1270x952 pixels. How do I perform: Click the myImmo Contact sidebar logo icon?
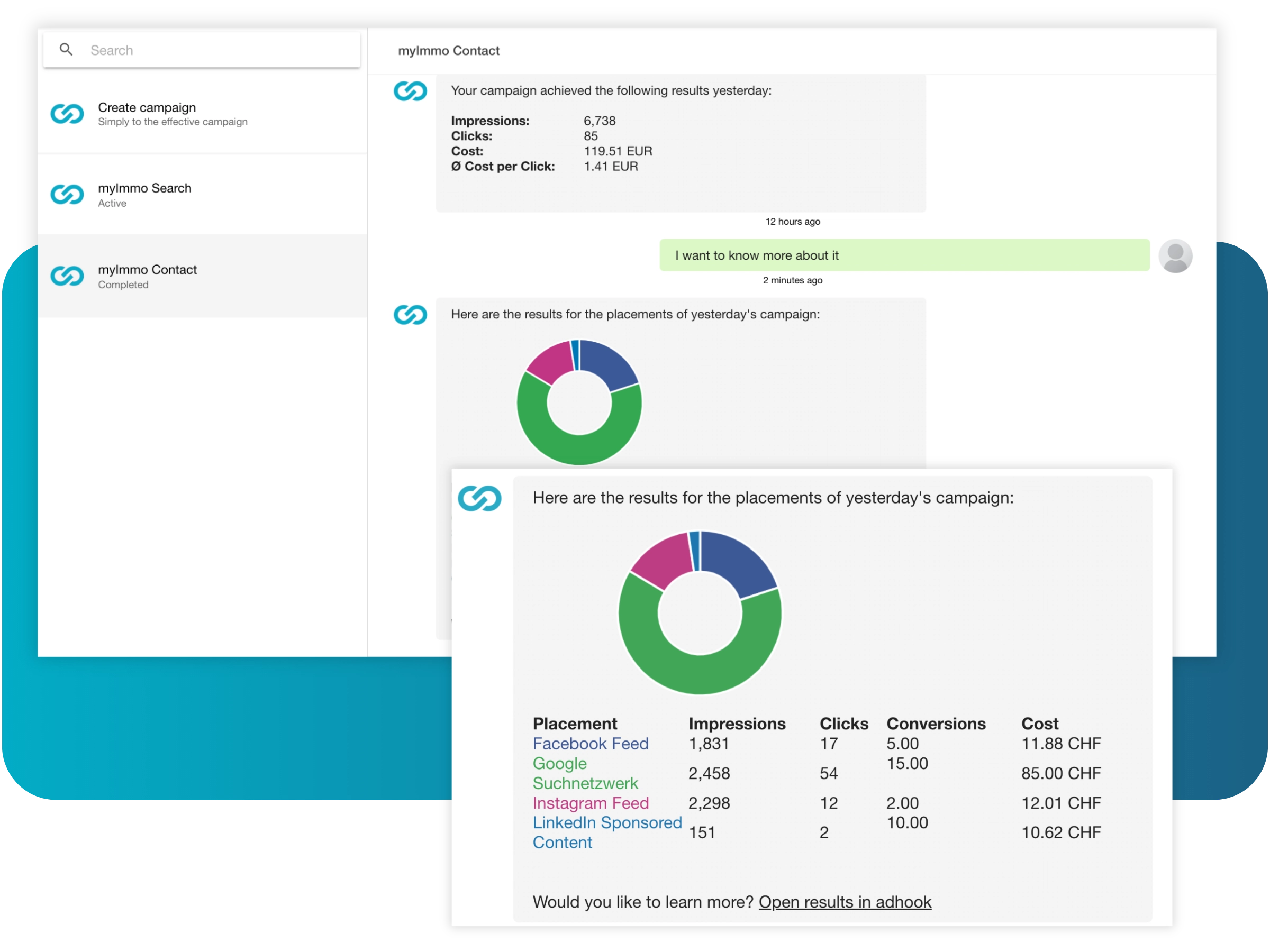[67, 276]
